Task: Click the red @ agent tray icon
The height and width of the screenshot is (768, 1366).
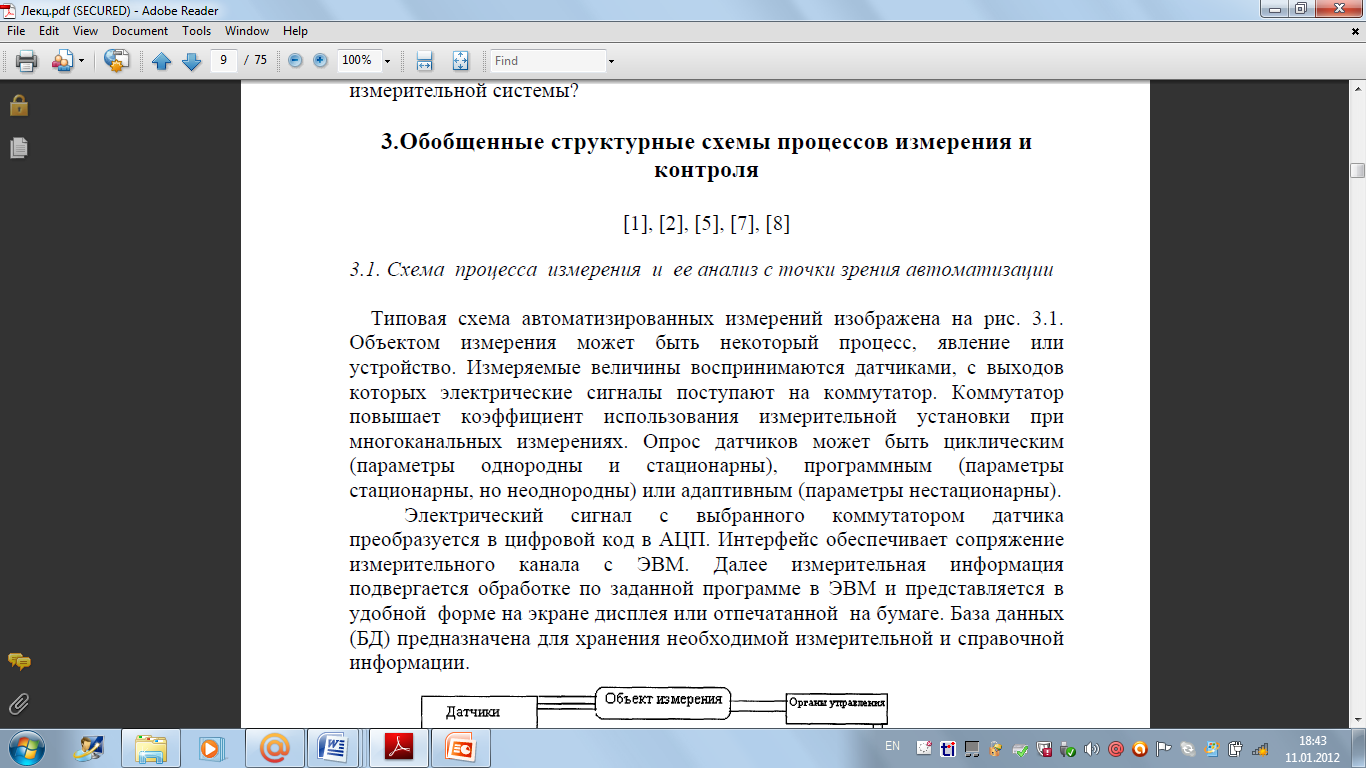Action: 1115,749
